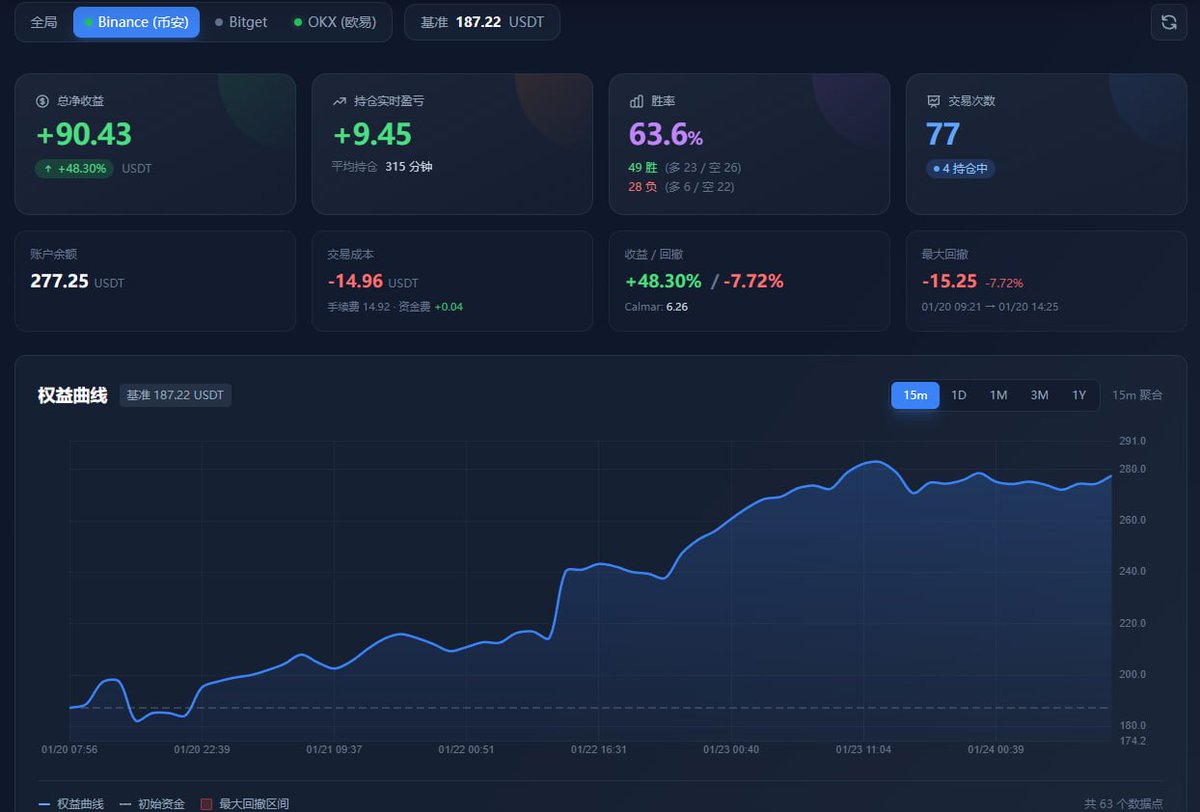Click the 共 63 个数据点 text
Viewport: 1200px width, 812px height.
coord(1123,804)
